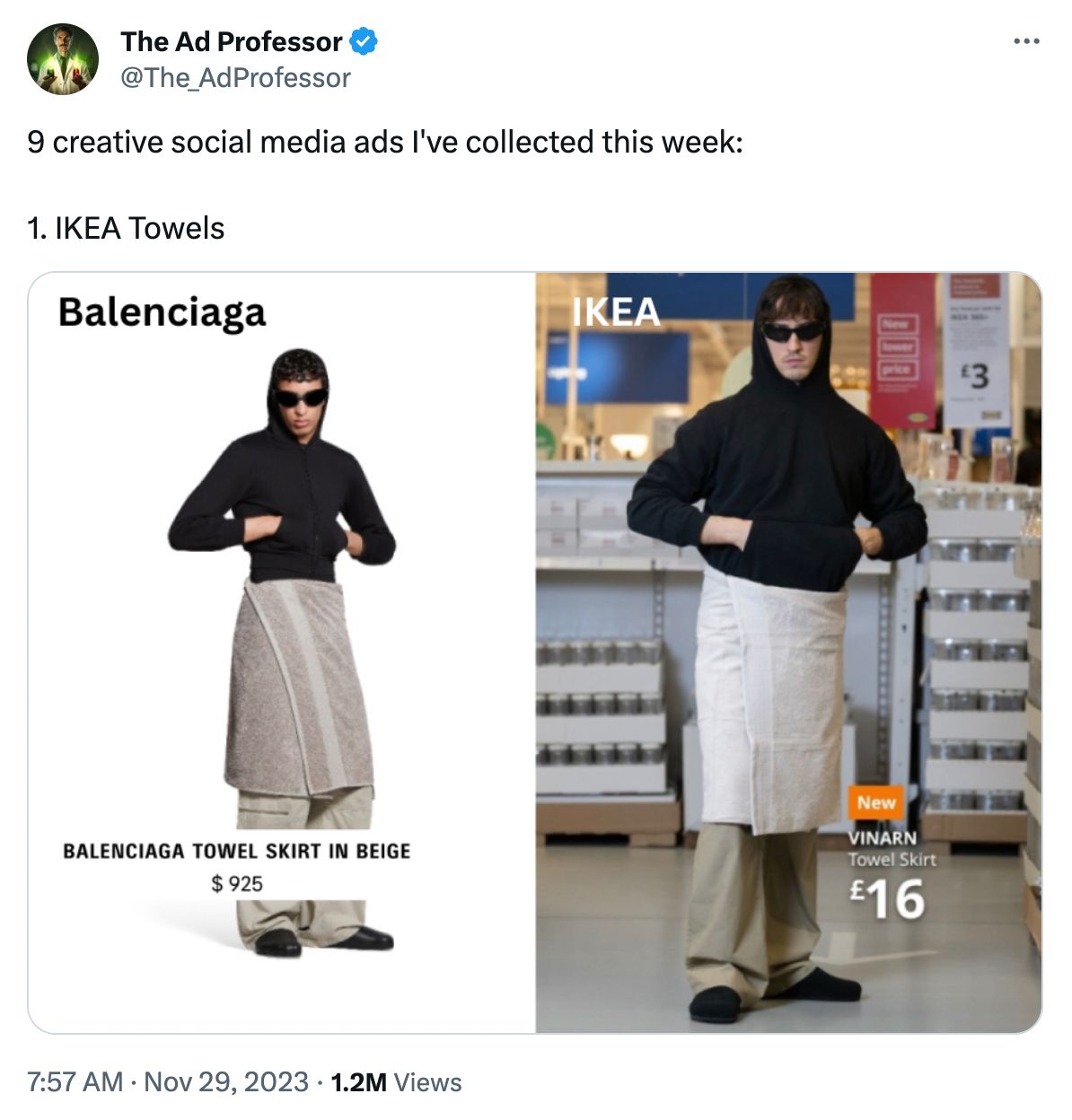Click the VINARN Towel Skirt label
Viewport: 1072px width, 1120px height.
(x=892, y=848)
